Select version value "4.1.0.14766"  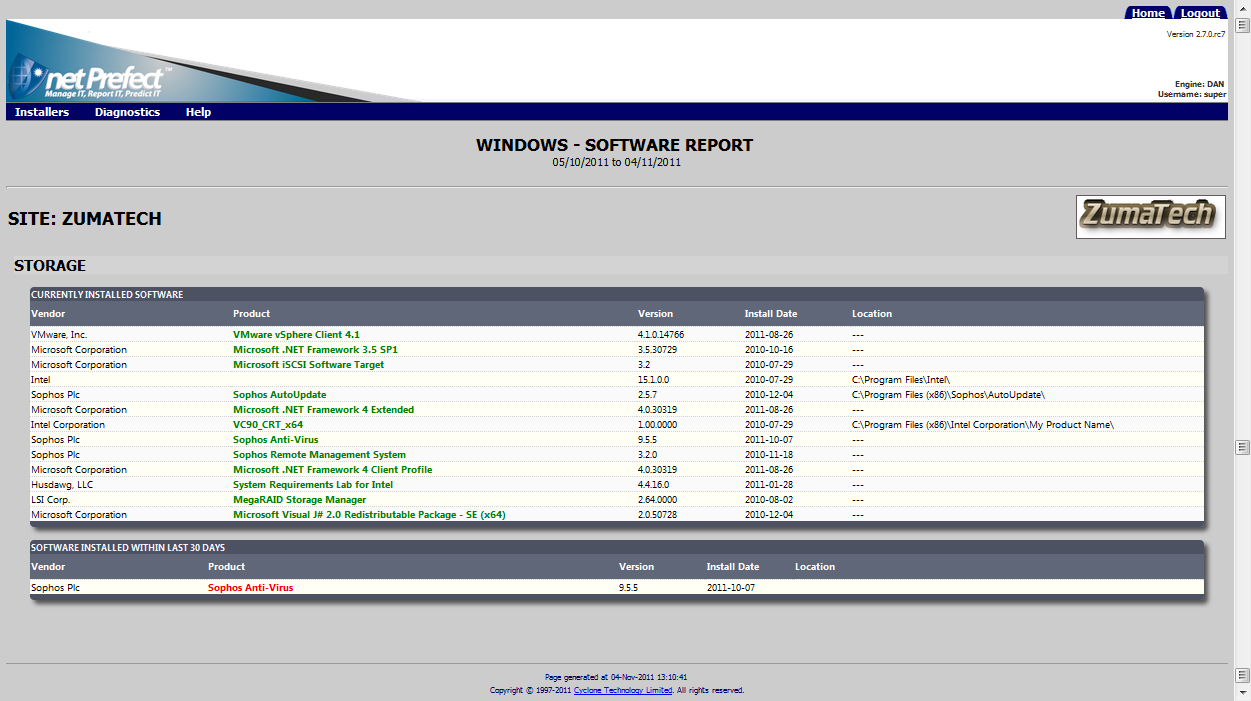(x=661, y=334)
